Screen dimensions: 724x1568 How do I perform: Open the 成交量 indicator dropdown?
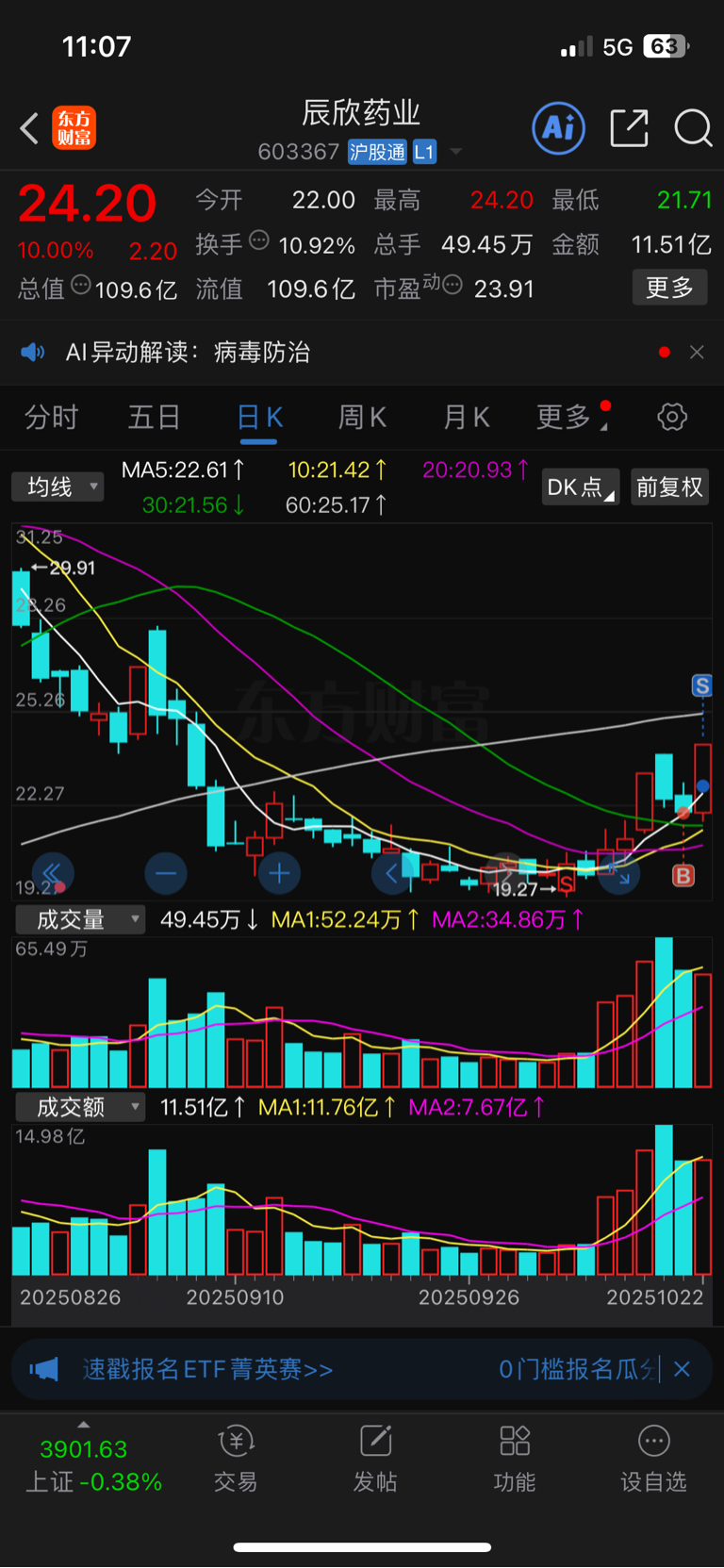(80, 919)
